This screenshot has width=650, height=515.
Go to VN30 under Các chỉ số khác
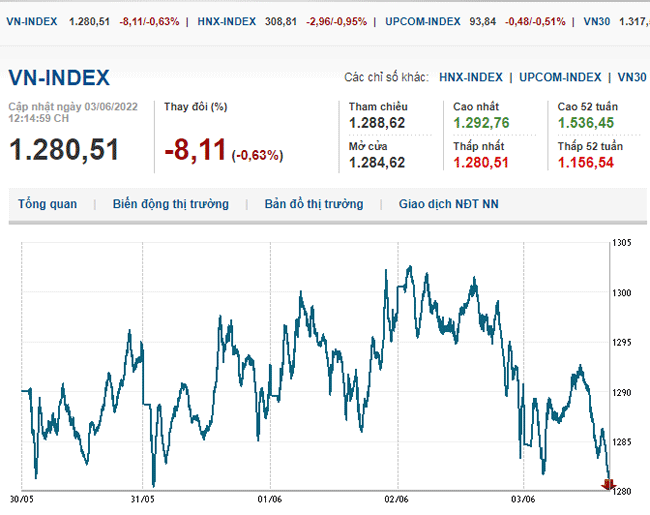(631, 77)
